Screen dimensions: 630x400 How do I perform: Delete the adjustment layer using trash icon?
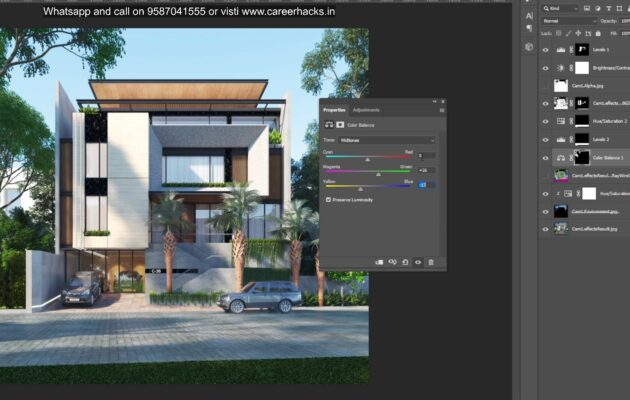[x=431, y=262]
